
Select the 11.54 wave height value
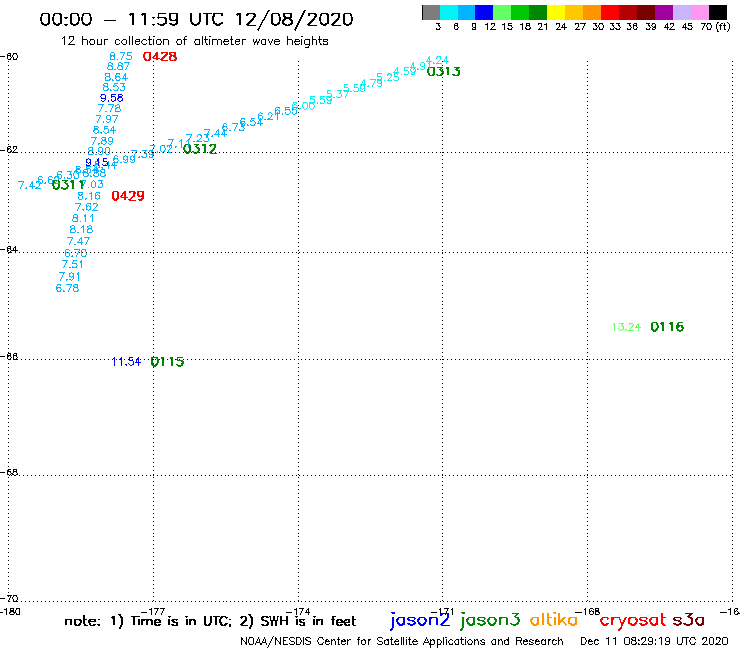[x=126, y=362]
